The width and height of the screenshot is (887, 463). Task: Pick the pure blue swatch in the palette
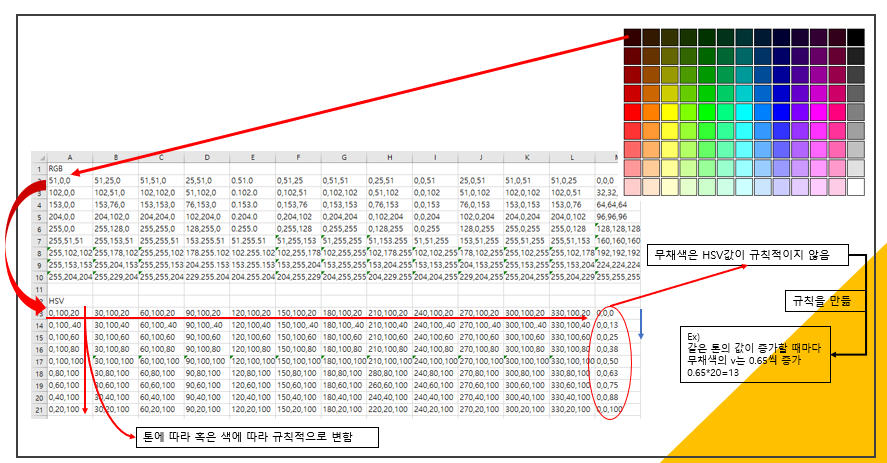781,112
